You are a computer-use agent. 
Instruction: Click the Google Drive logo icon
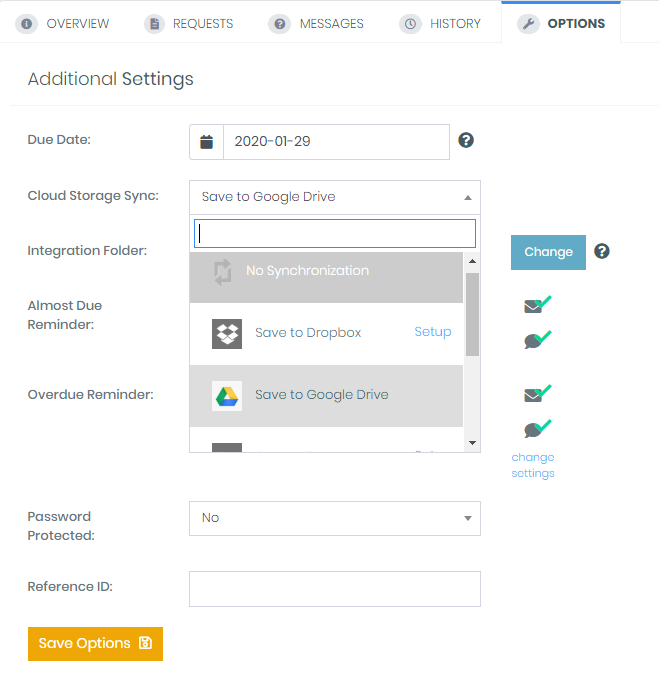pos(227,395)
